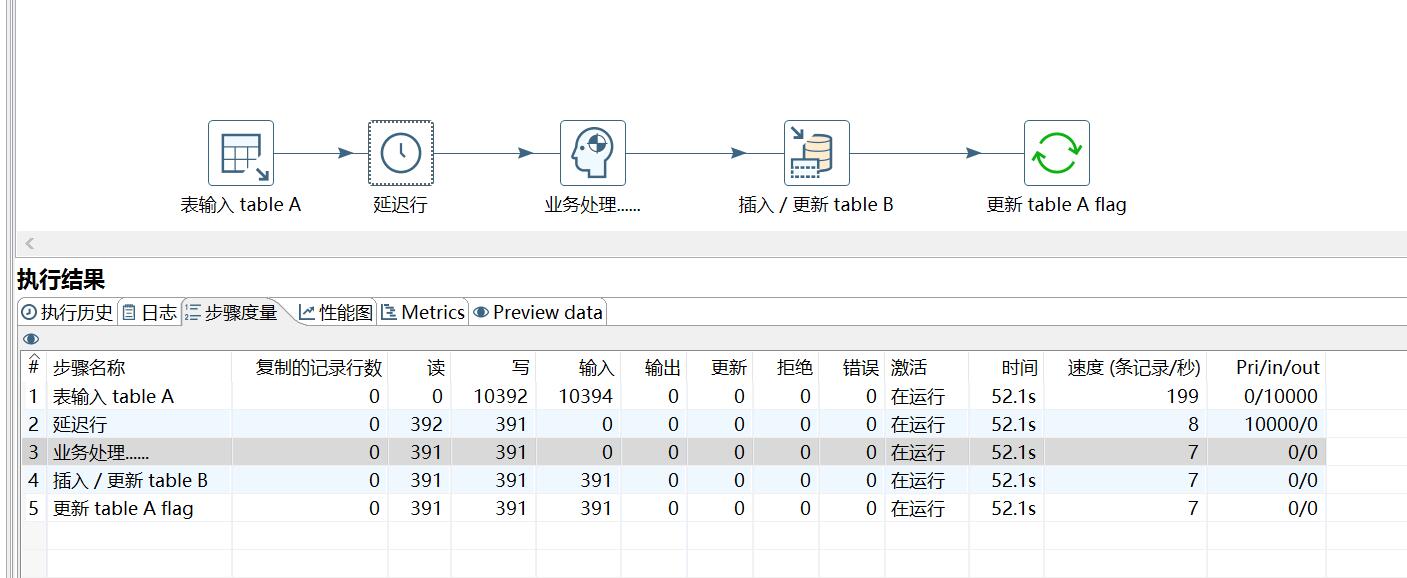
Task: Click the 步骤名称 column header
Action: tap(139, 367)
